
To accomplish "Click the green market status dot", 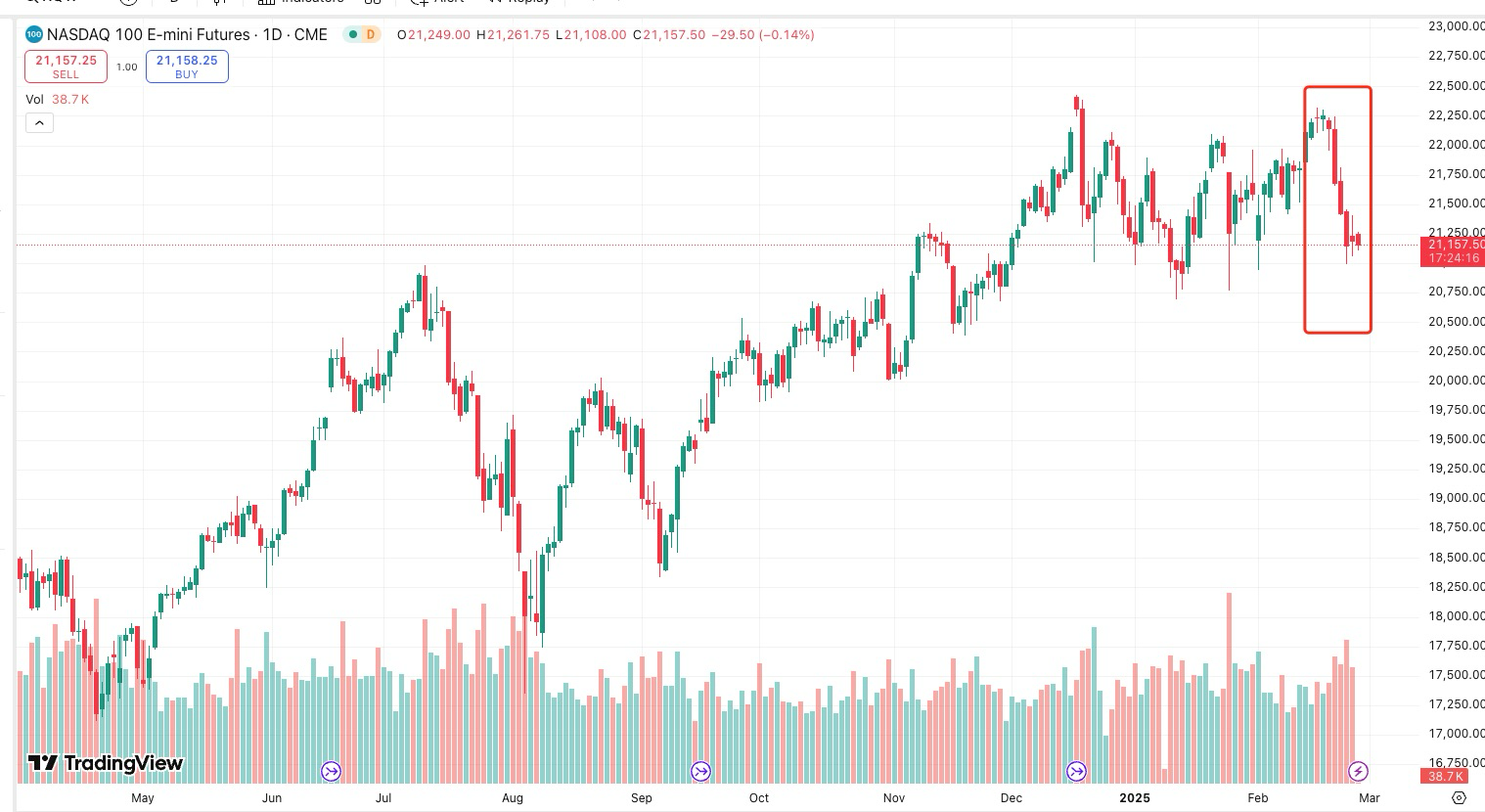I will (352, 35).
